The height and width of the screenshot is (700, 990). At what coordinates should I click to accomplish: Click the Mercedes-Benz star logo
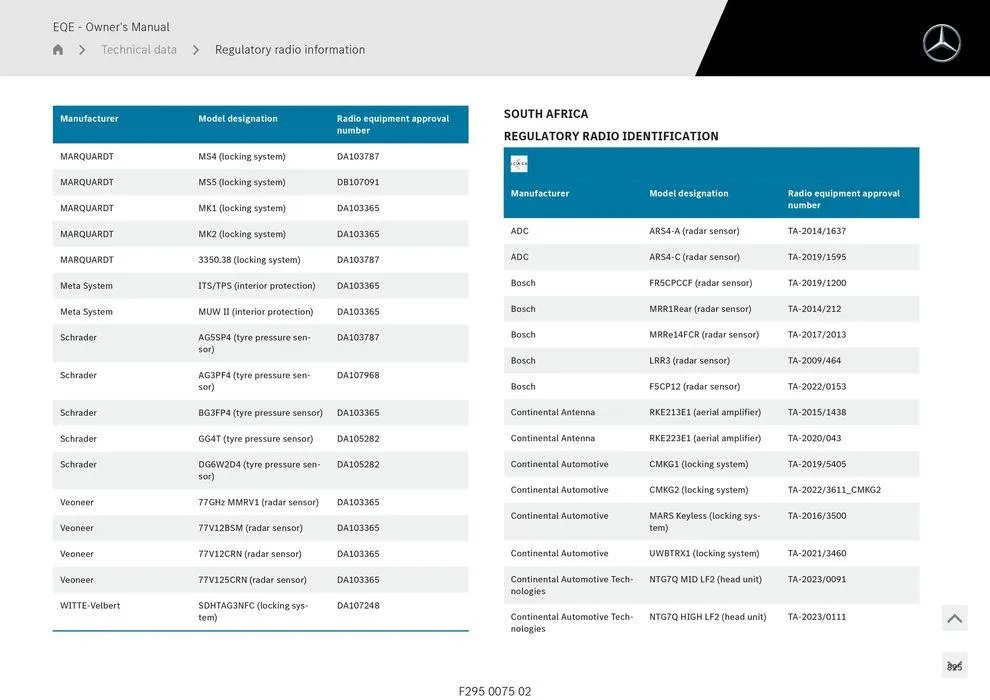click(941, 43)
